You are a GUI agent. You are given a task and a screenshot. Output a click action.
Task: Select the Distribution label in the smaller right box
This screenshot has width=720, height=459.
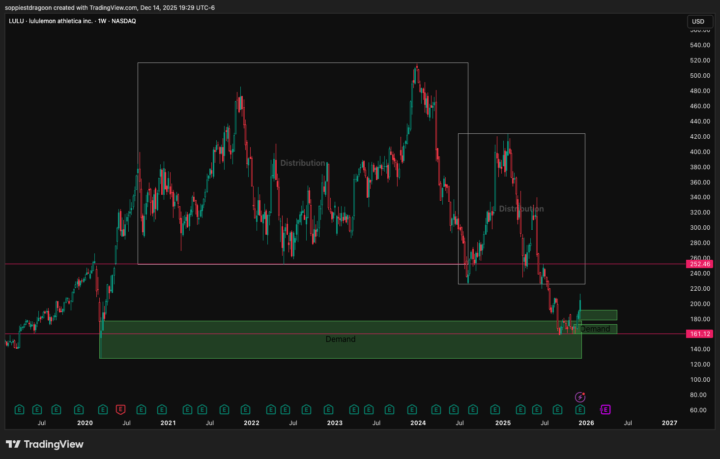click(521, 209)
